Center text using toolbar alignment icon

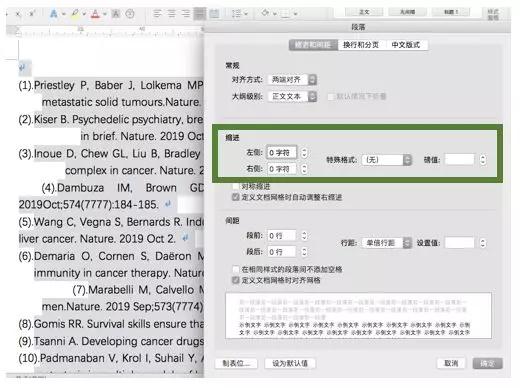[172, 14]
